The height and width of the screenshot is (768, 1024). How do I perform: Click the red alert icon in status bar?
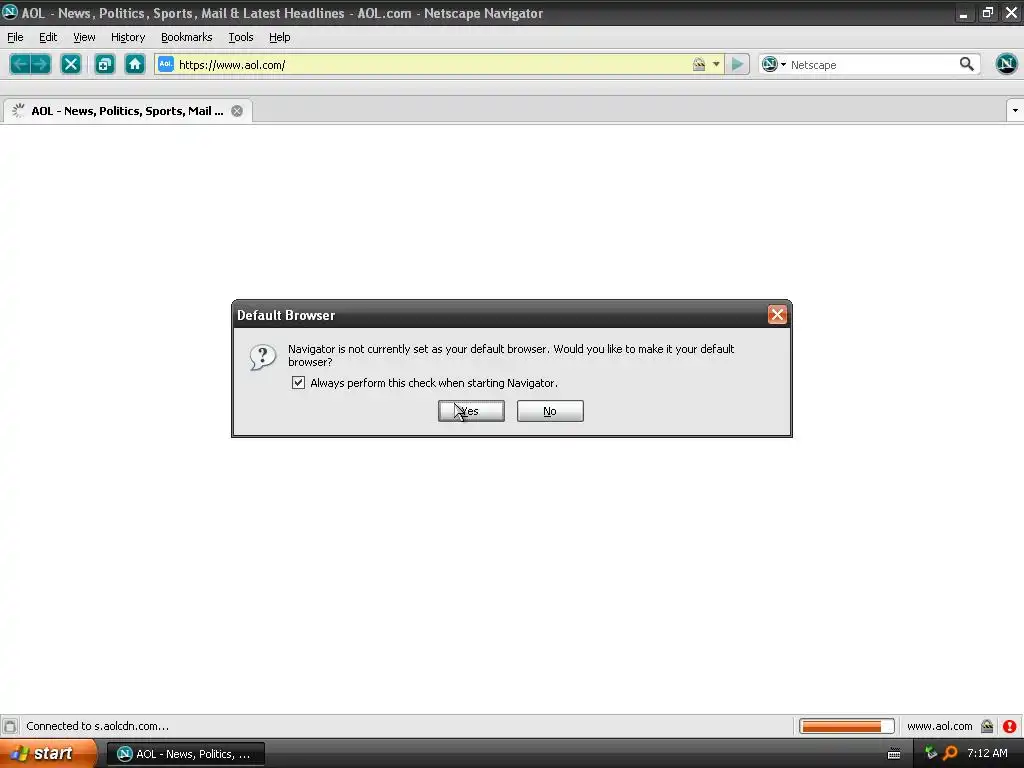1010,726
